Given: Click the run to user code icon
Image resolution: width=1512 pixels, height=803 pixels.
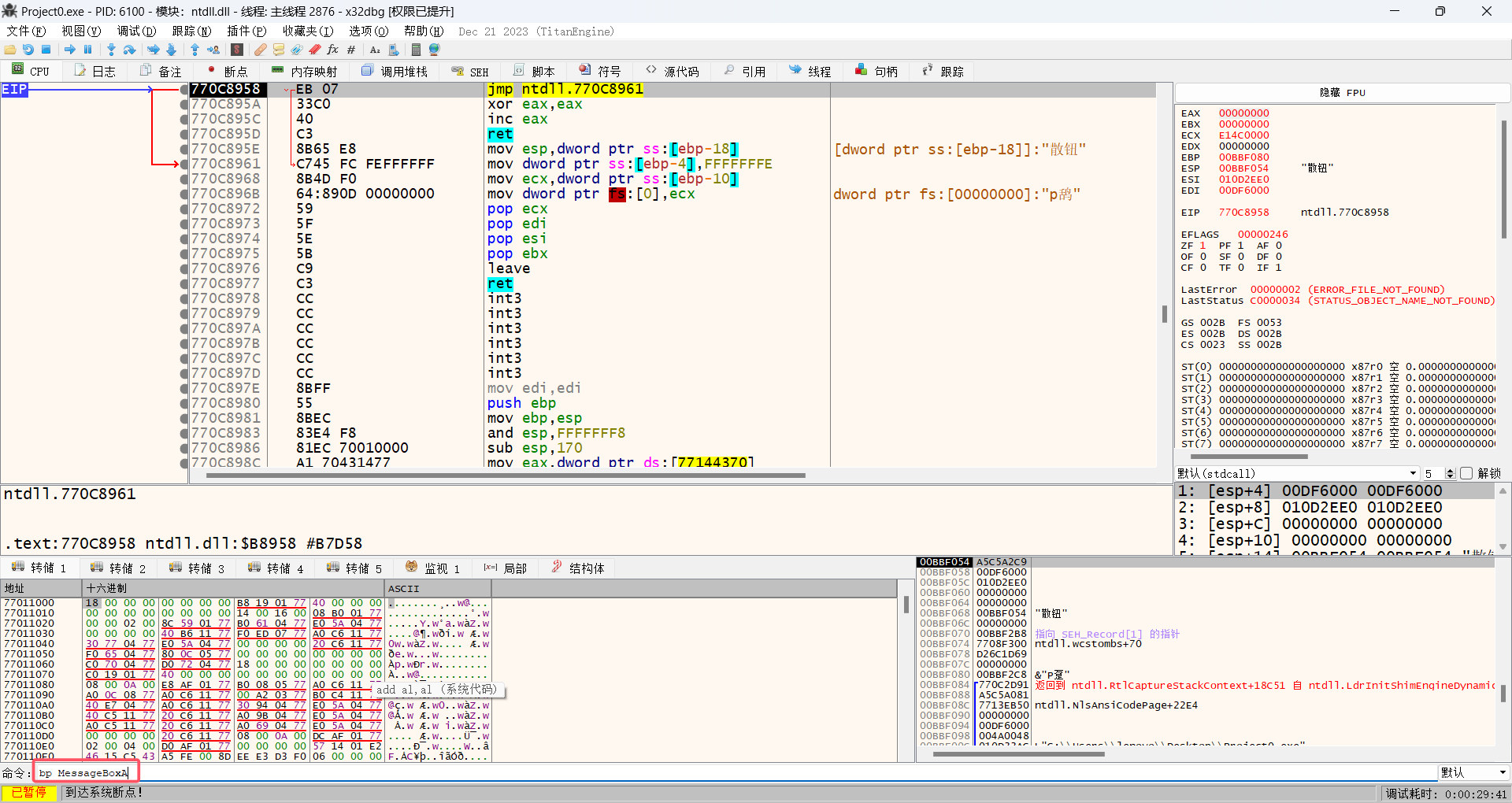Looking at the screenshot, I should tap(213, 50).
